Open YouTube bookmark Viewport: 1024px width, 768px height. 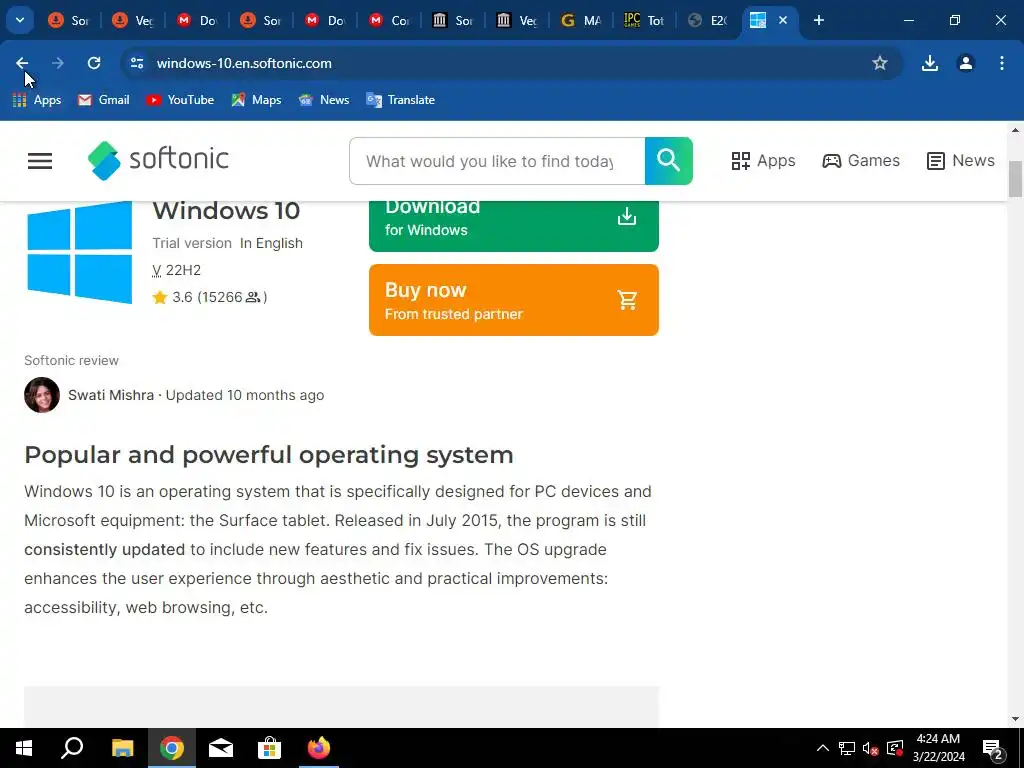[x=181, y=100]
